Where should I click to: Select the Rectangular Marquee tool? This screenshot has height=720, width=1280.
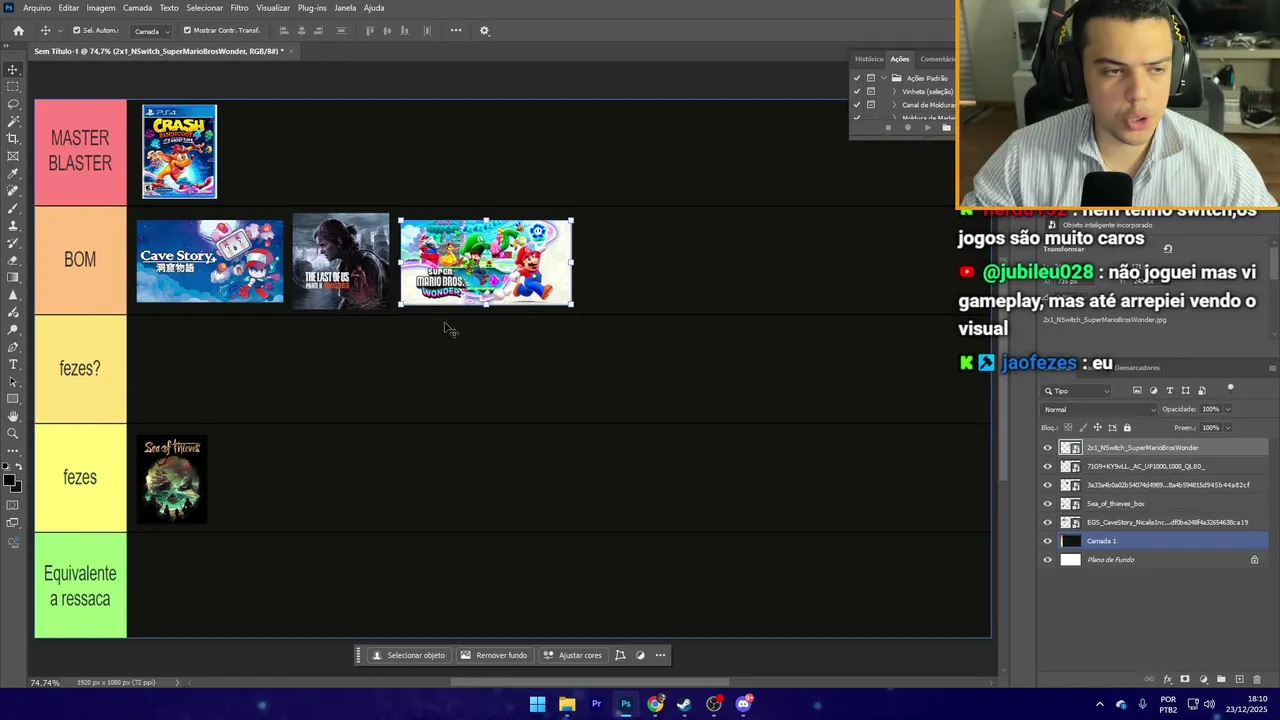(13, 87)
